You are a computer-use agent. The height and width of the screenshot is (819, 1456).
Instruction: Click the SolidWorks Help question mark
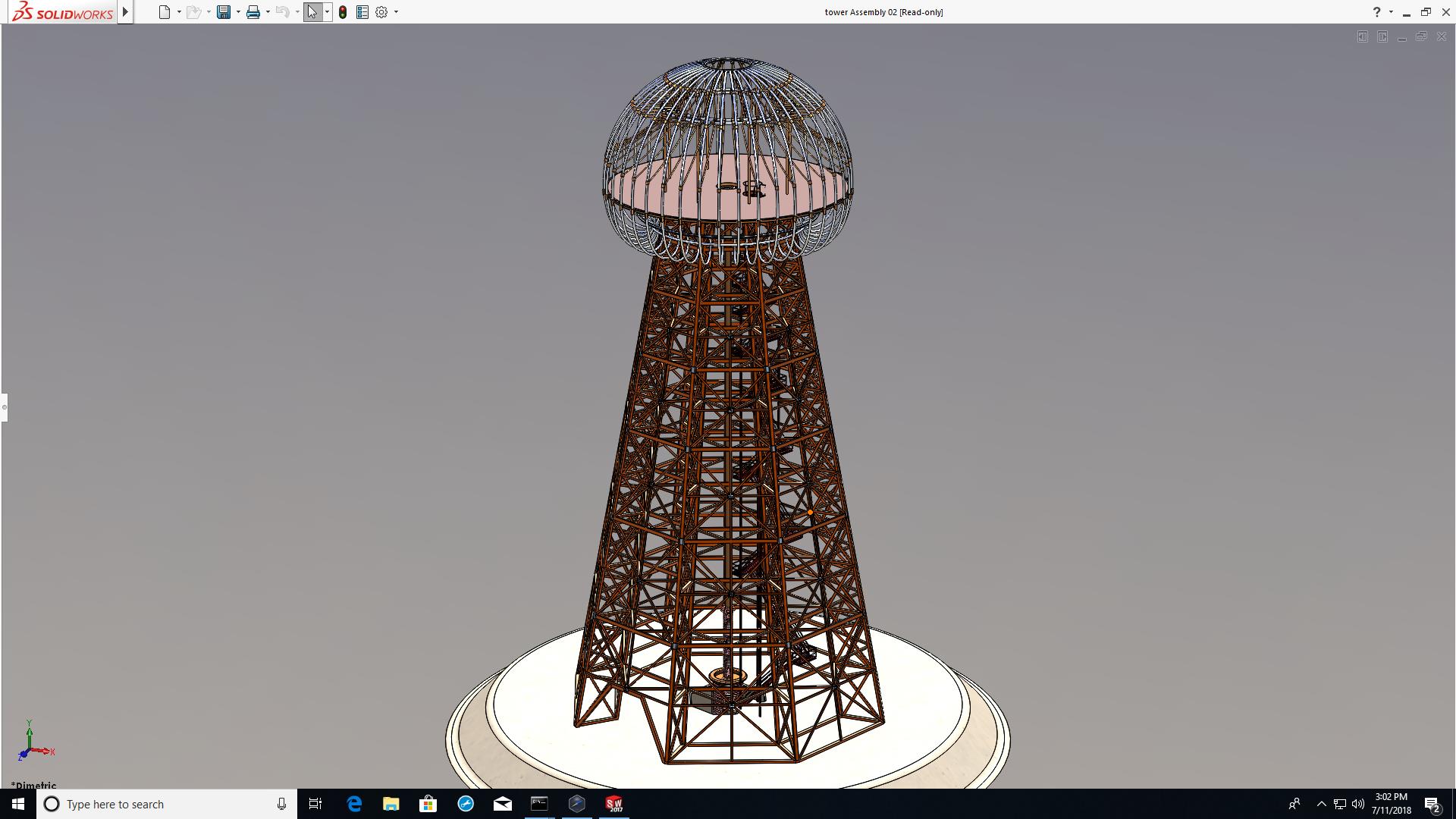tap(1376, 12)
